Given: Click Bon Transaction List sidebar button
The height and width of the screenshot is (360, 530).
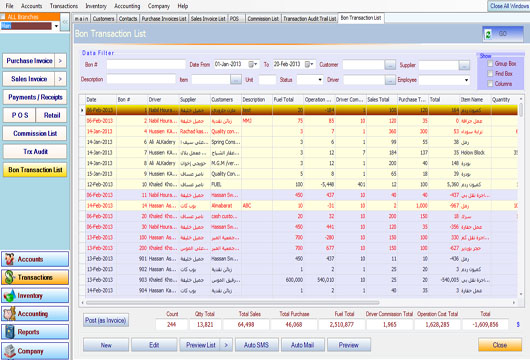Looking at the screenshot, I should coord(35,170).
